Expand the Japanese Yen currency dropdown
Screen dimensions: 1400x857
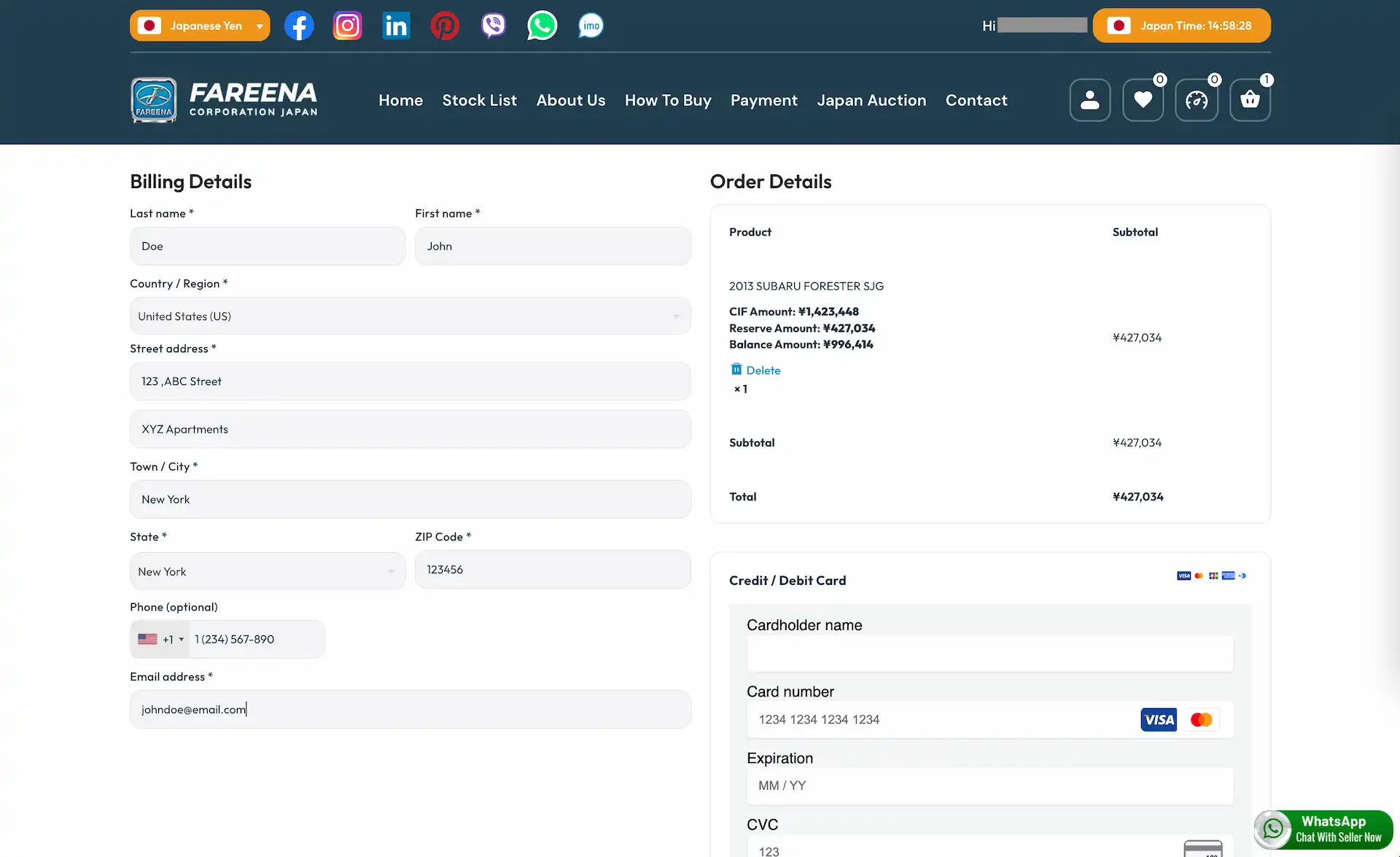coord(200,26)
